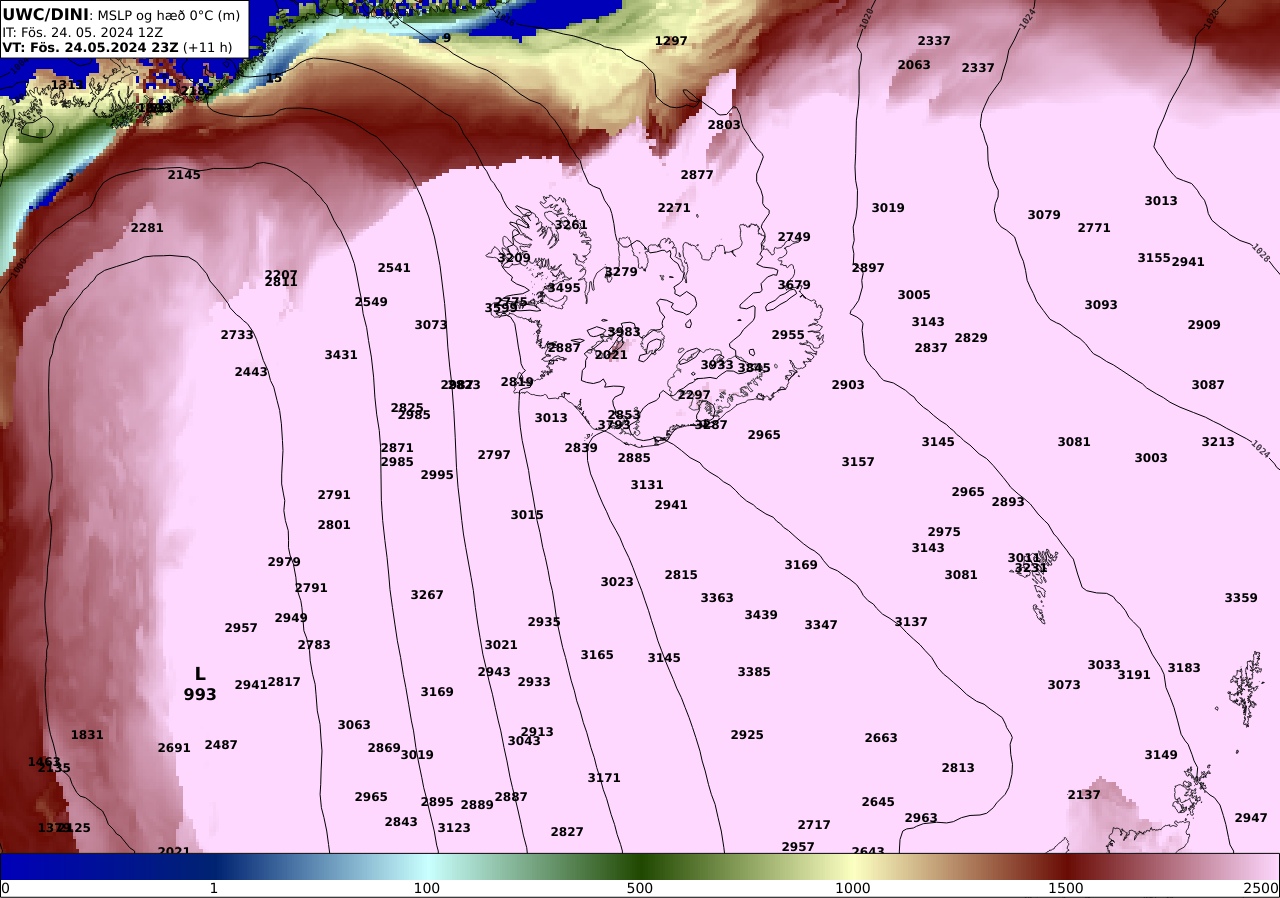Click the 3149 height value
1280x898 pixels.
click(1161, 755)
